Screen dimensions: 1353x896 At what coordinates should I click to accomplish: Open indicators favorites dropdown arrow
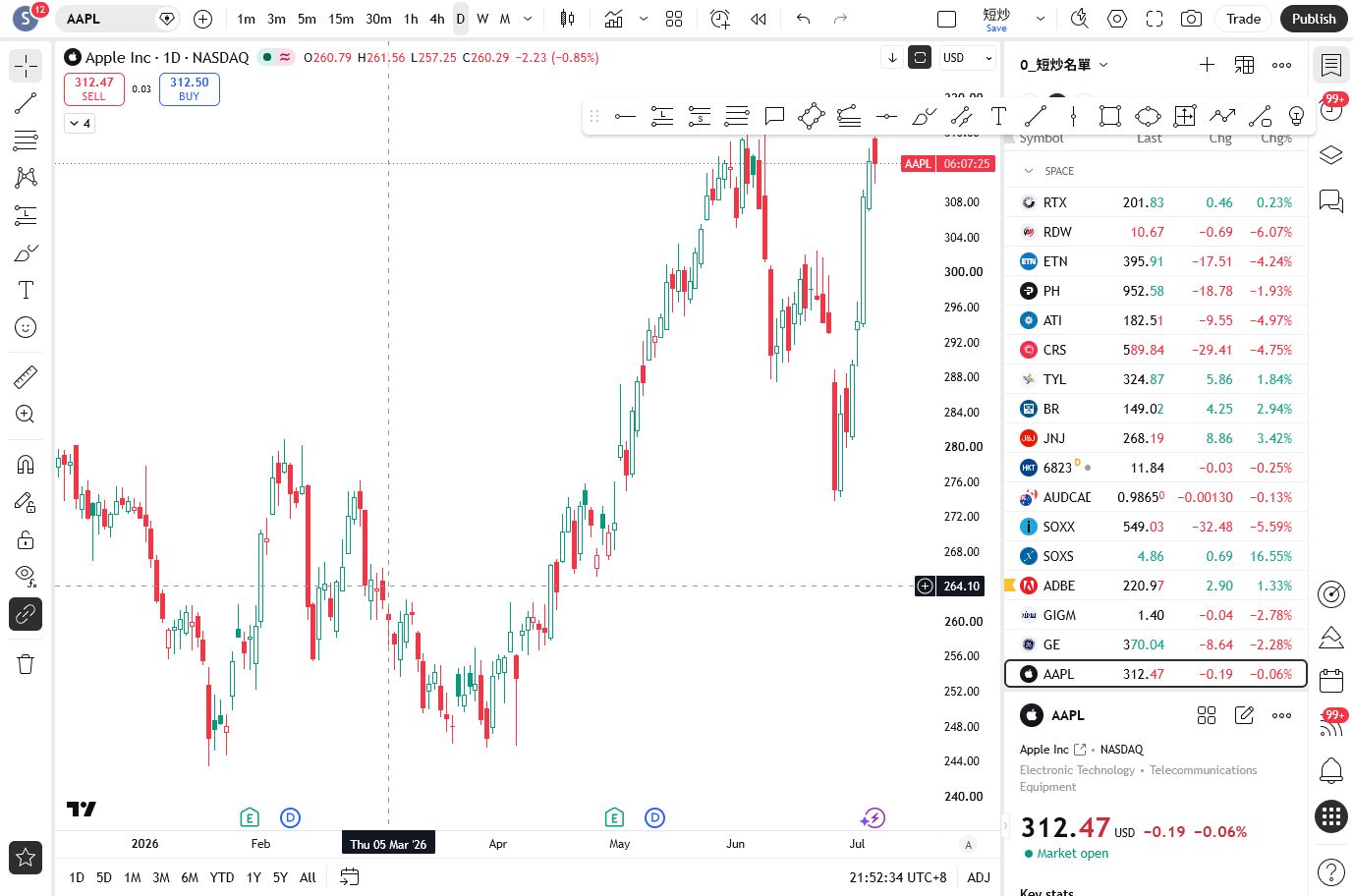point(644,19)
